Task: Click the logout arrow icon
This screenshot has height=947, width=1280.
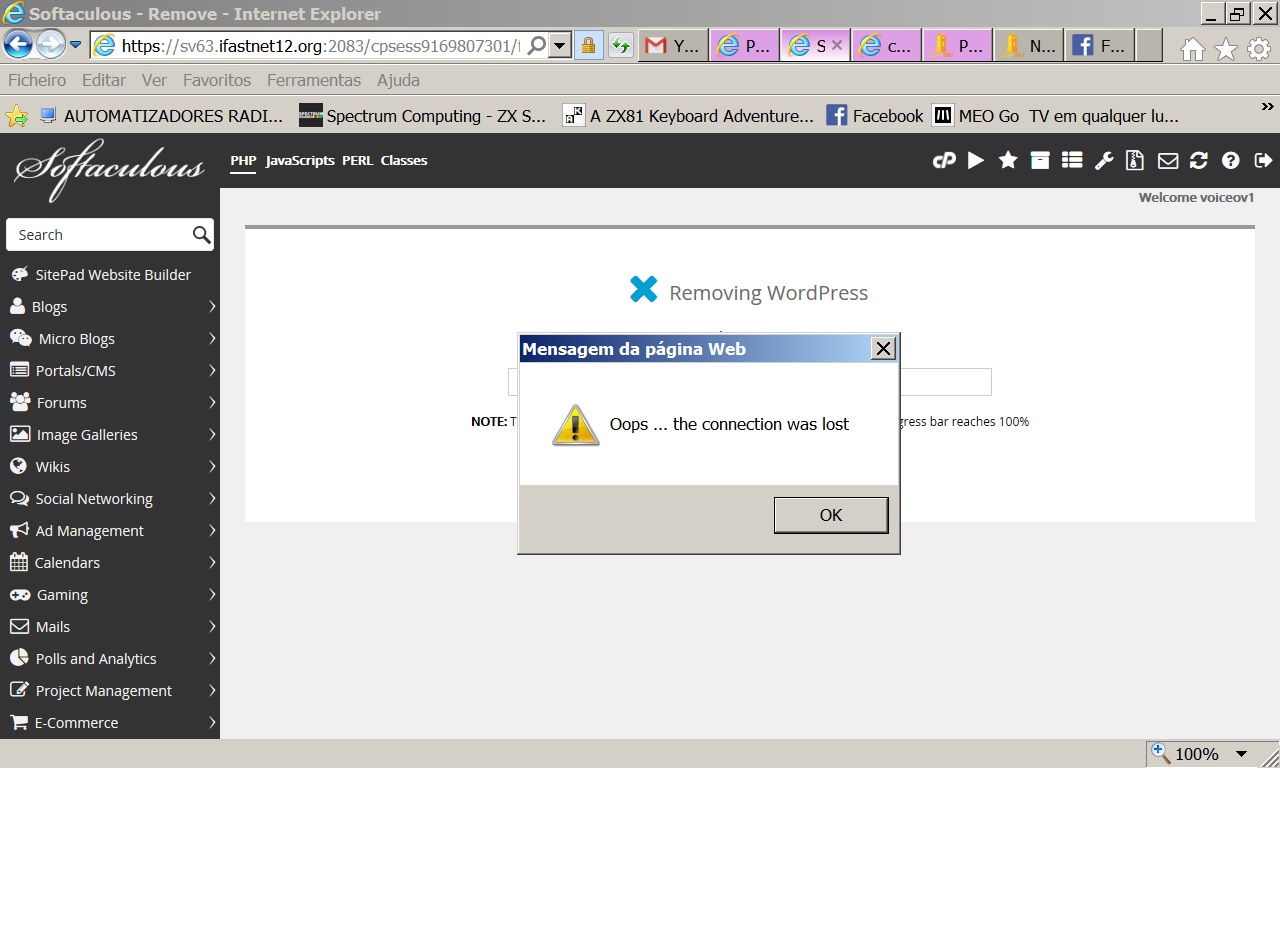Action: coord(1263,160)
